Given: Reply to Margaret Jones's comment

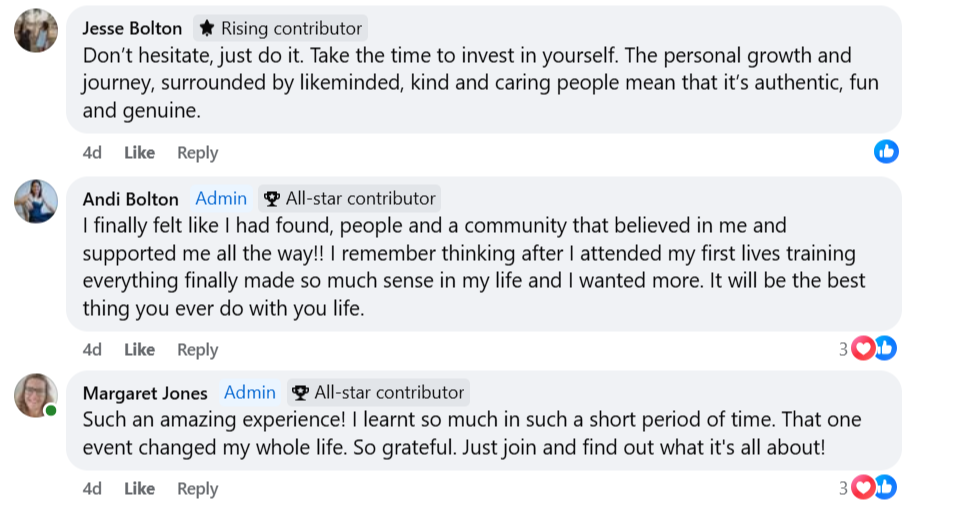Looking at the screenshot, I should (x=197, y=488).
